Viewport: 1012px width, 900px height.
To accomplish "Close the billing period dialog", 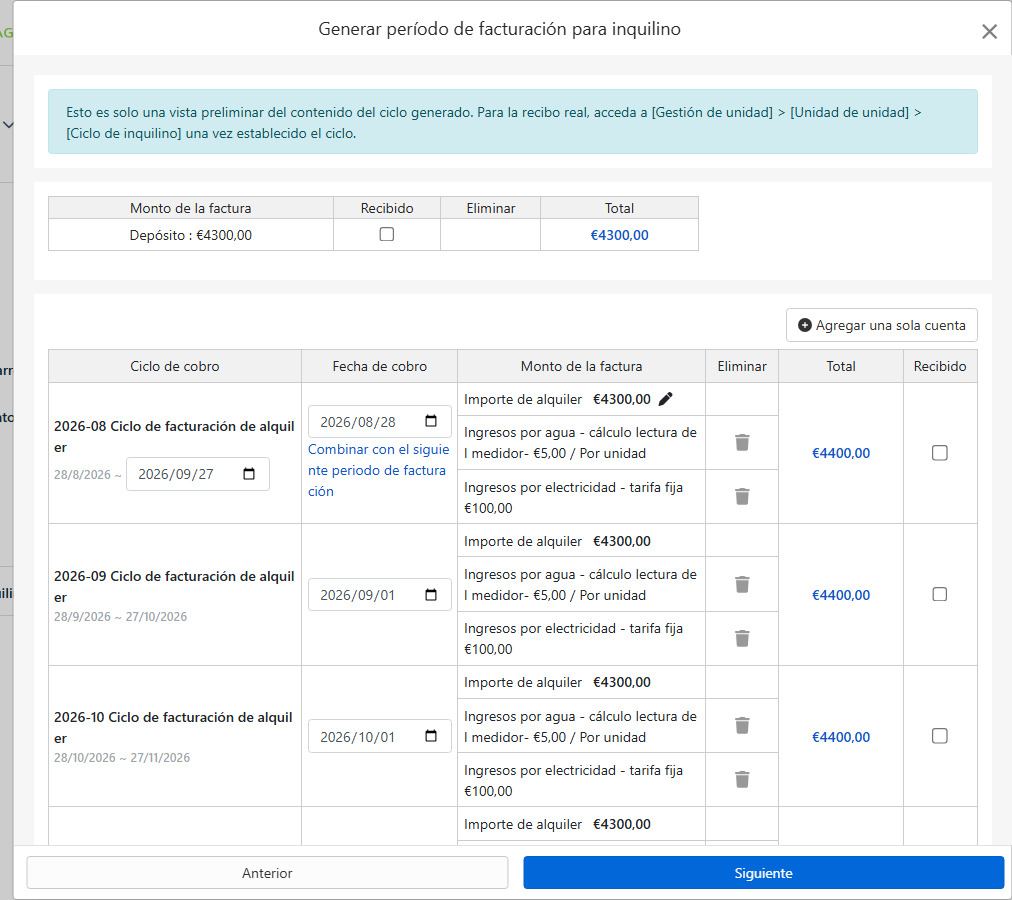I will (989, 31).
